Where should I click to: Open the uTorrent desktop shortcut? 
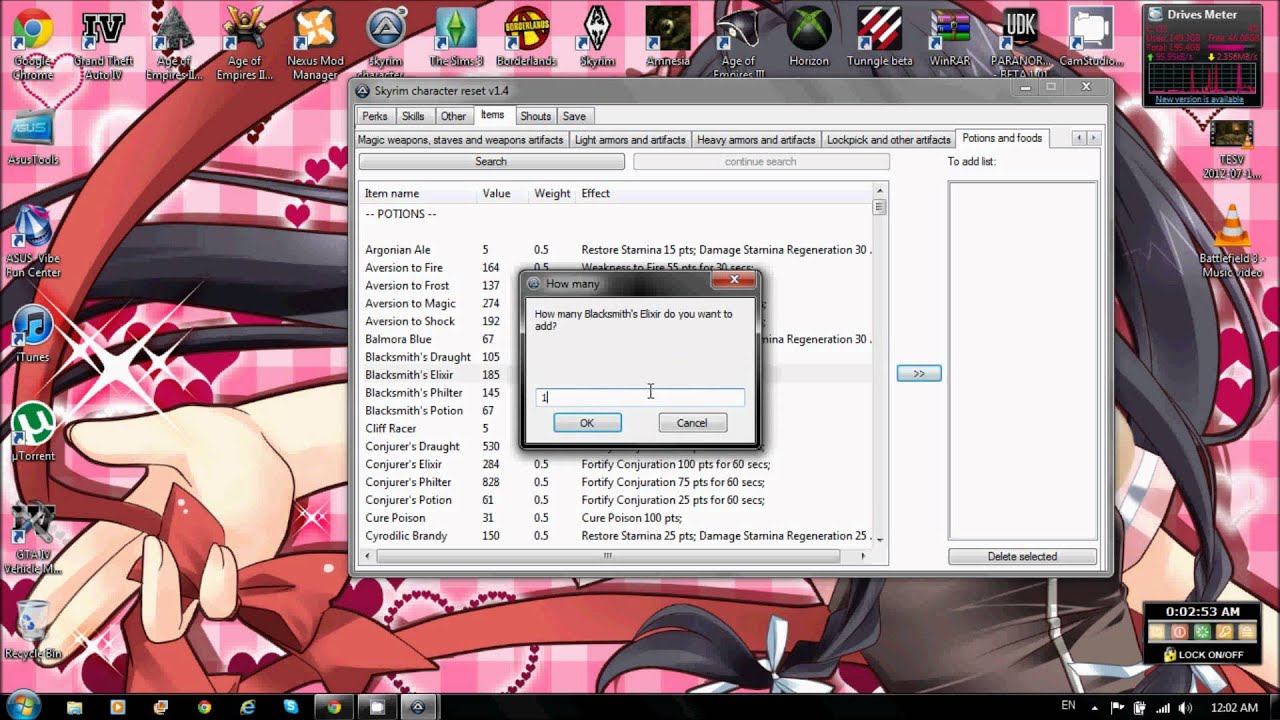tap(33, 432)
